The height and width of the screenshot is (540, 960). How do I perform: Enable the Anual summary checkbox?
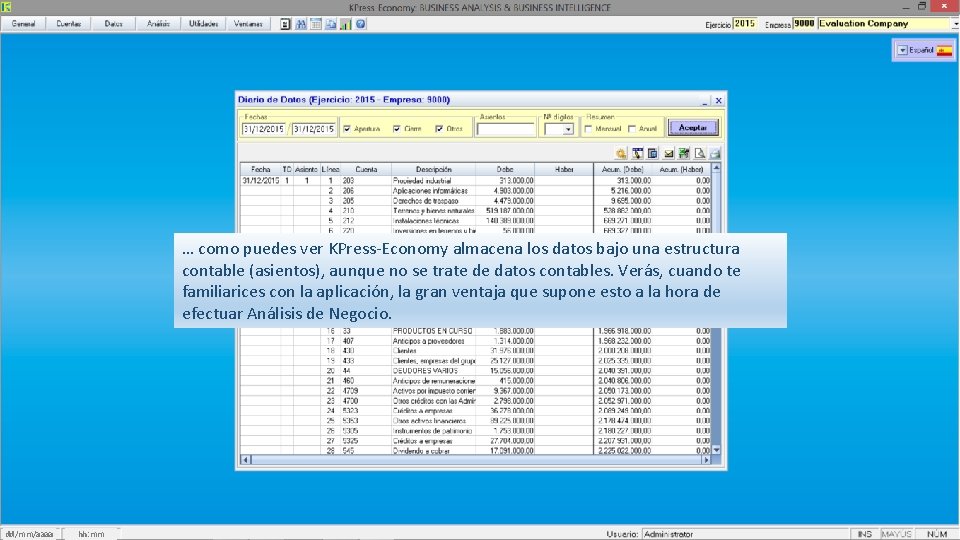[632, 129]
